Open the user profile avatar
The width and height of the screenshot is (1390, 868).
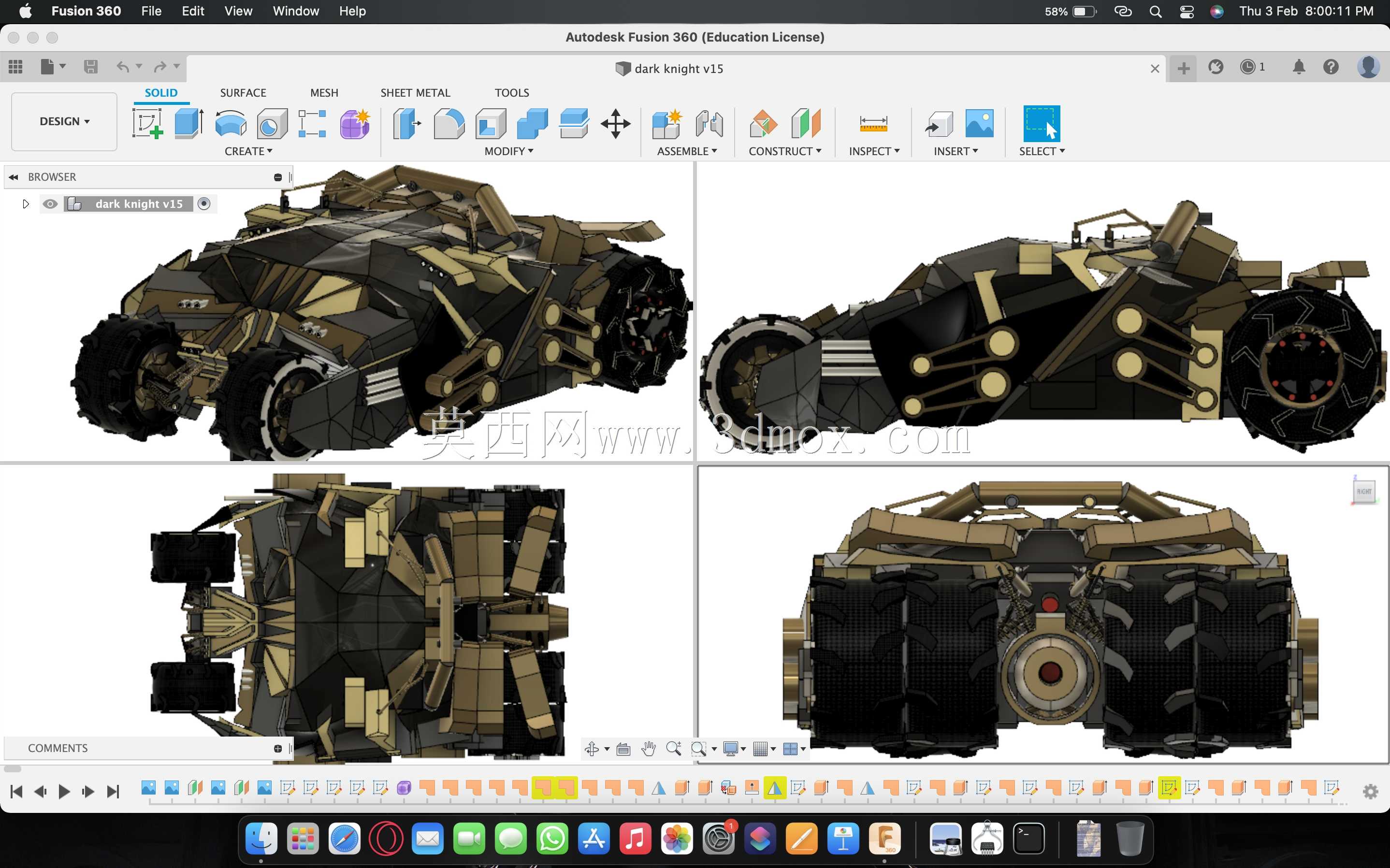(1369, 67)
